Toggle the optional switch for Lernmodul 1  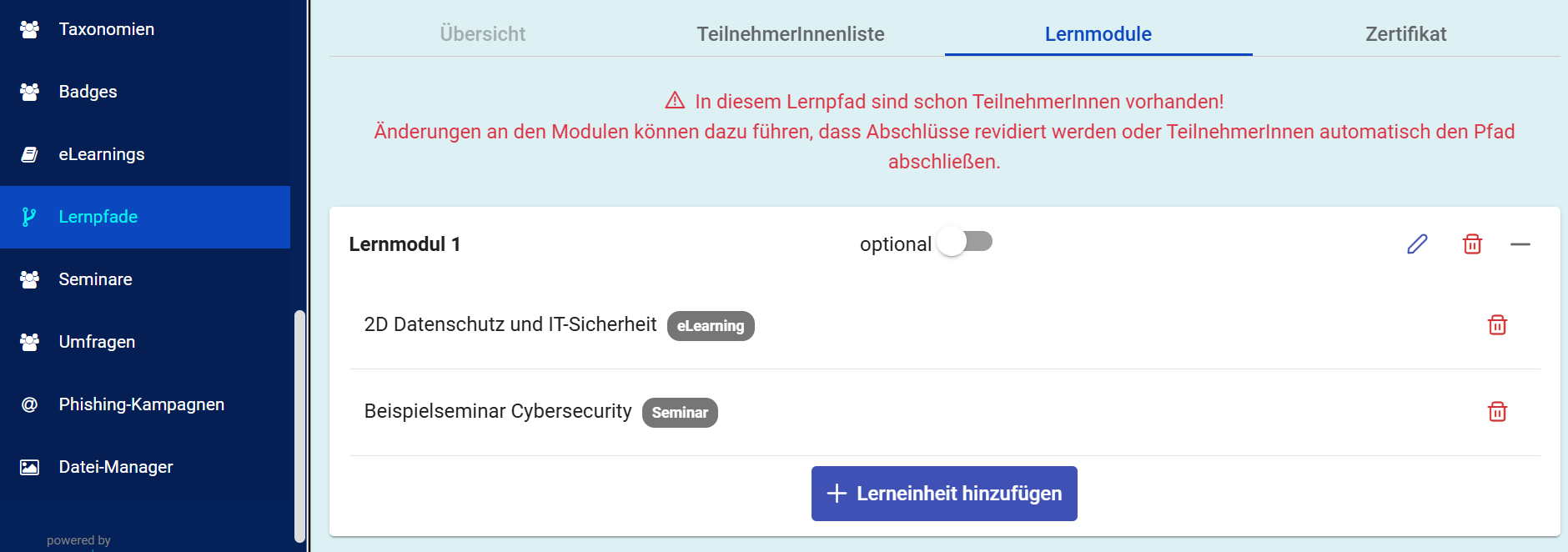pos(965,242)
